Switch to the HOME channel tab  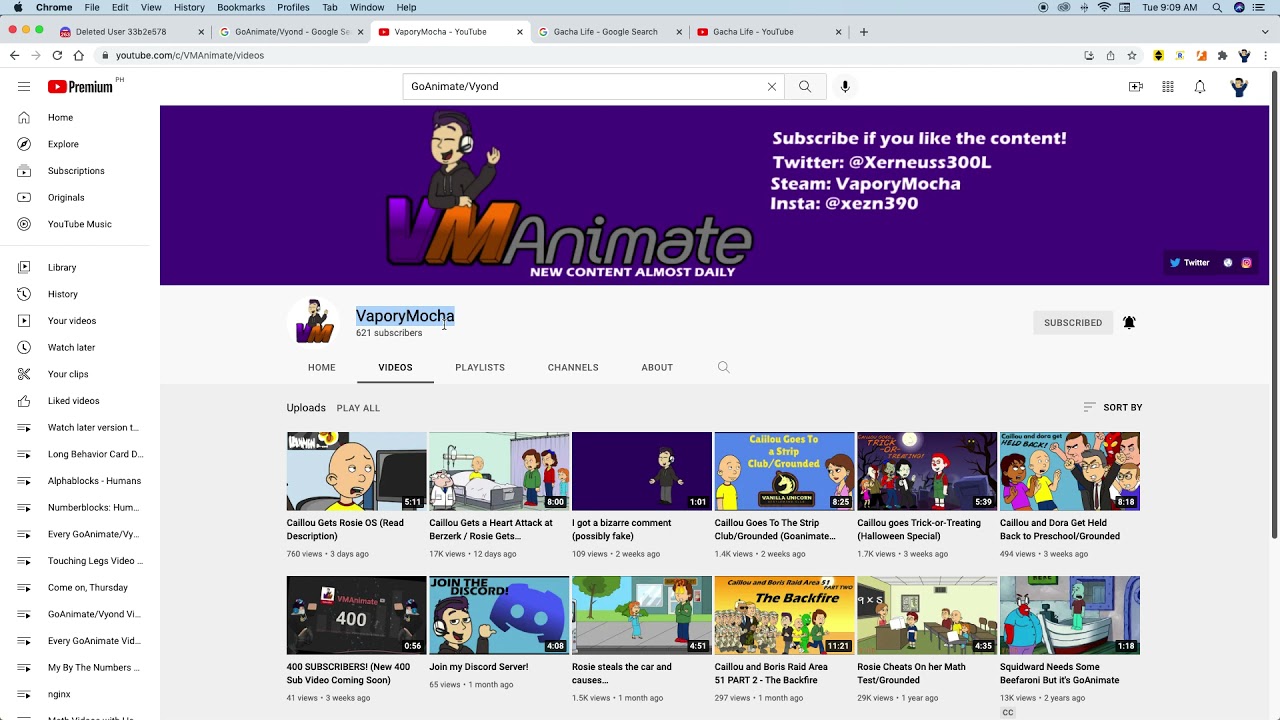(322, 367)
